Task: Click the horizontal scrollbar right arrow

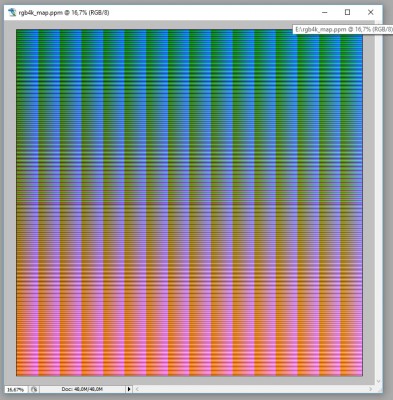Action: pyautogui.click(x=371, y=389)
